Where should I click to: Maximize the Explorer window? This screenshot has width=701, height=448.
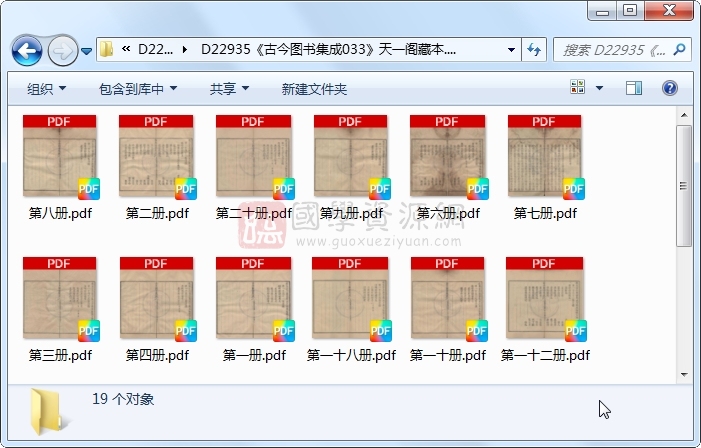(x=630, y=11)
